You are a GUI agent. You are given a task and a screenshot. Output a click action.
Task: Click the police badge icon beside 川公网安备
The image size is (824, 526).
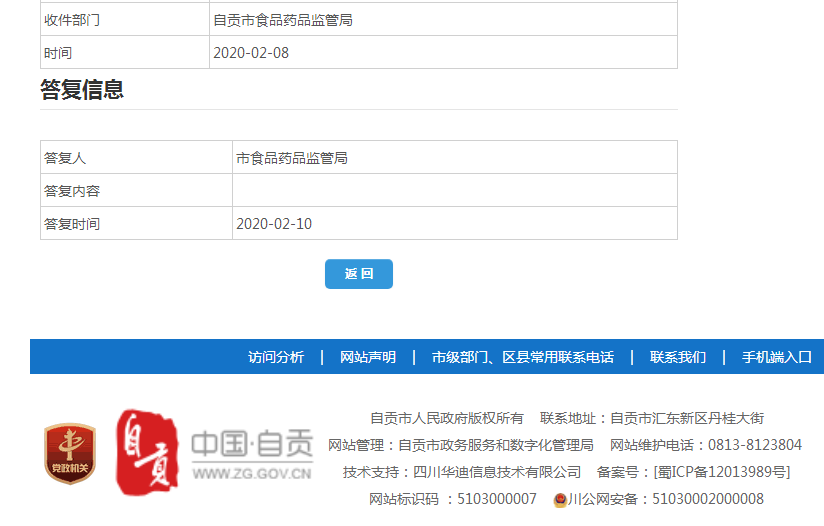point(560,500)
